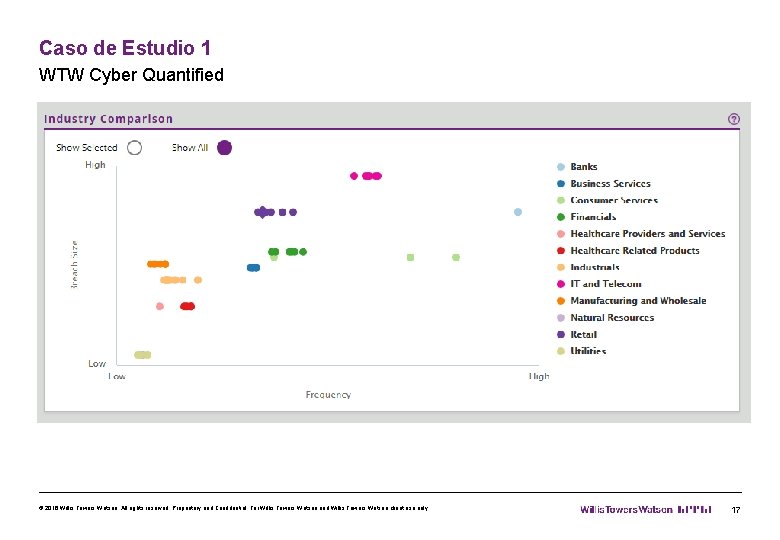This screenshot has height=540, width=780.
Task: Click the Business Services legend dot
Action: coord(561,183)
